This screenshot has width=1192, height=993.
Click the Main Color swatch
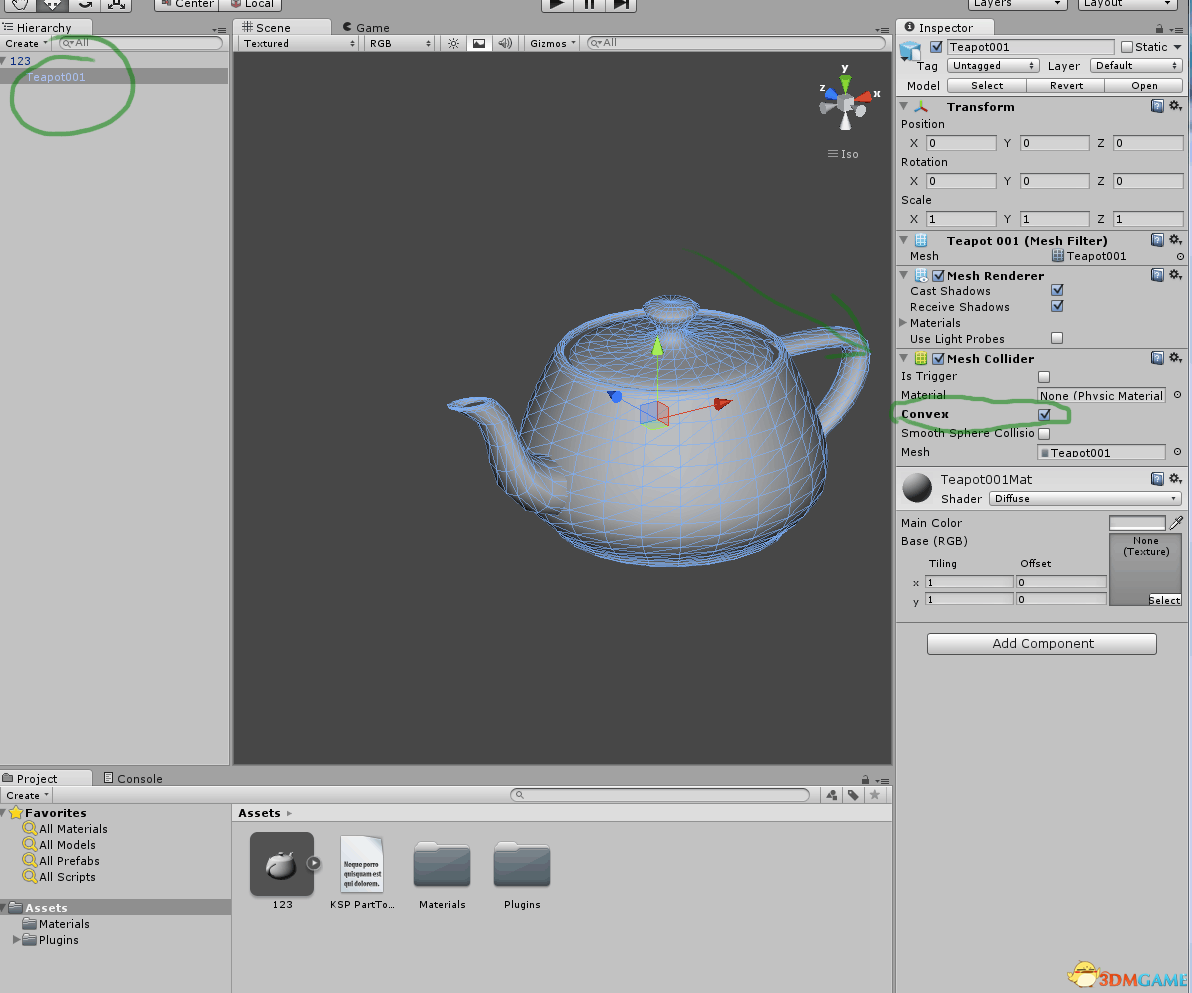tap(1137, 523)
